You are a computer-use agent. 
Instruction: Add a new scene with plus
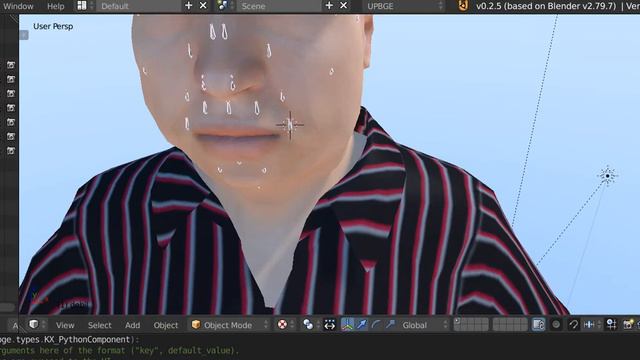point(329,6)
